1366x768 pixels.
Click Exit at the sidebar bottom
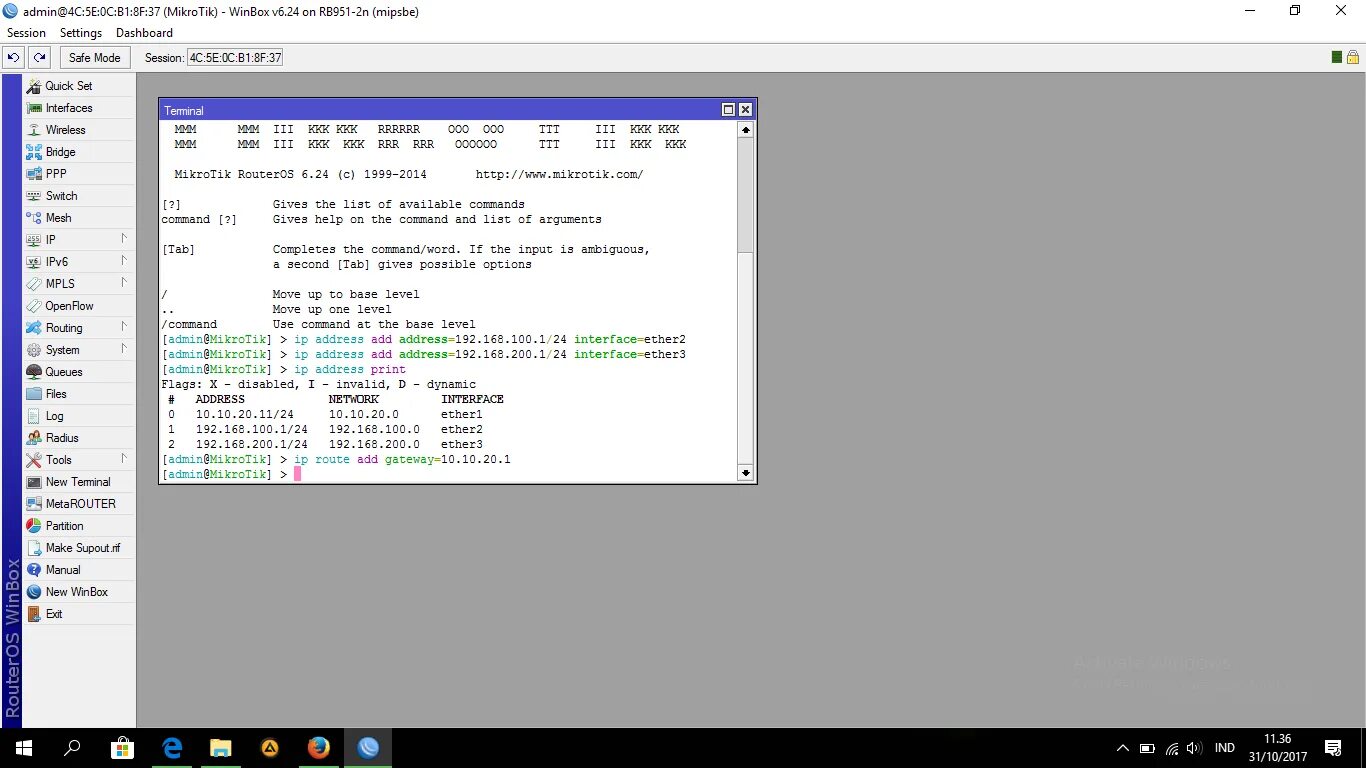click(x=55, y=613)
